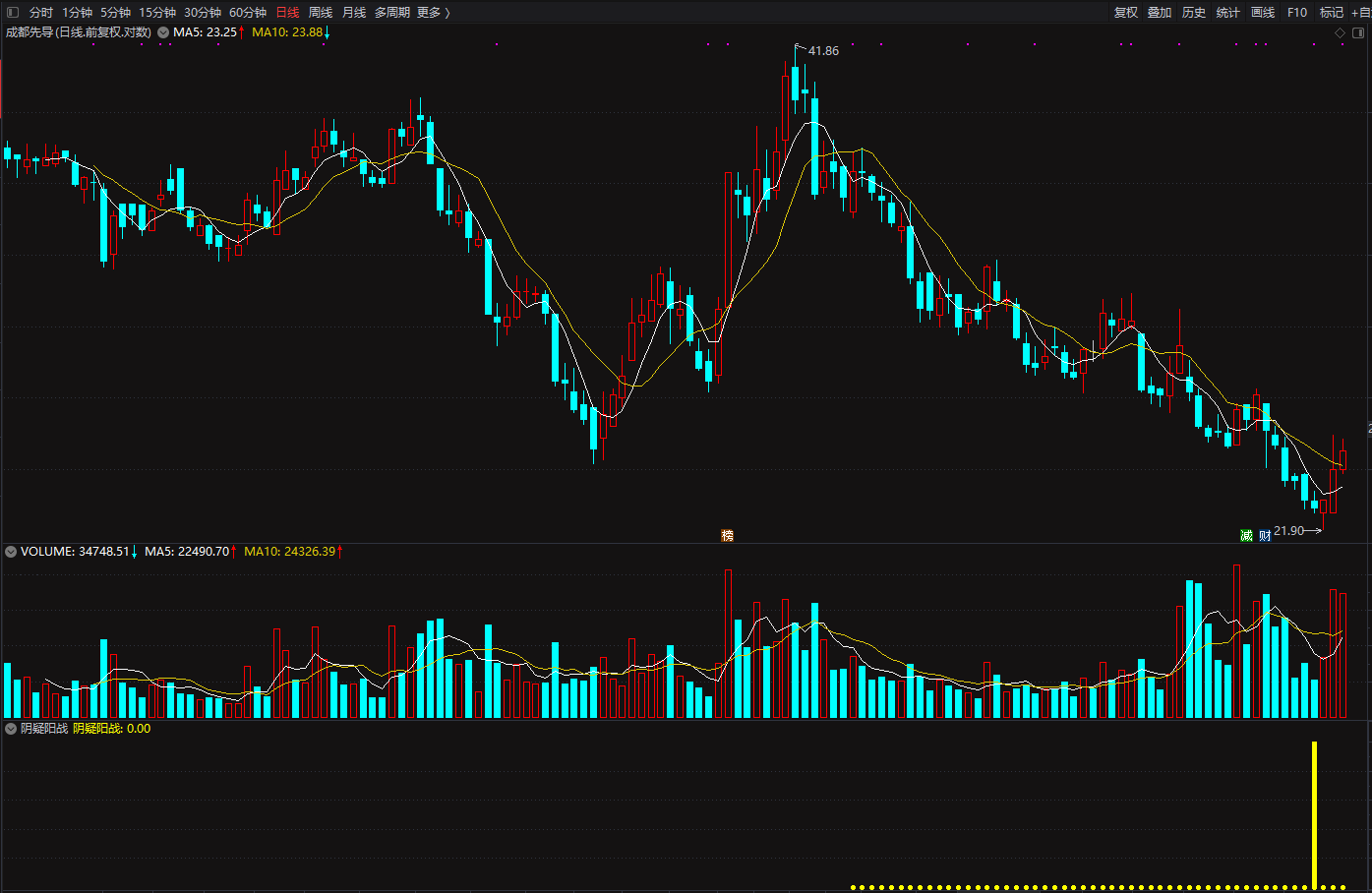Select the 5分钟 period tab
1372x893 pixels.
coord(115,12)
